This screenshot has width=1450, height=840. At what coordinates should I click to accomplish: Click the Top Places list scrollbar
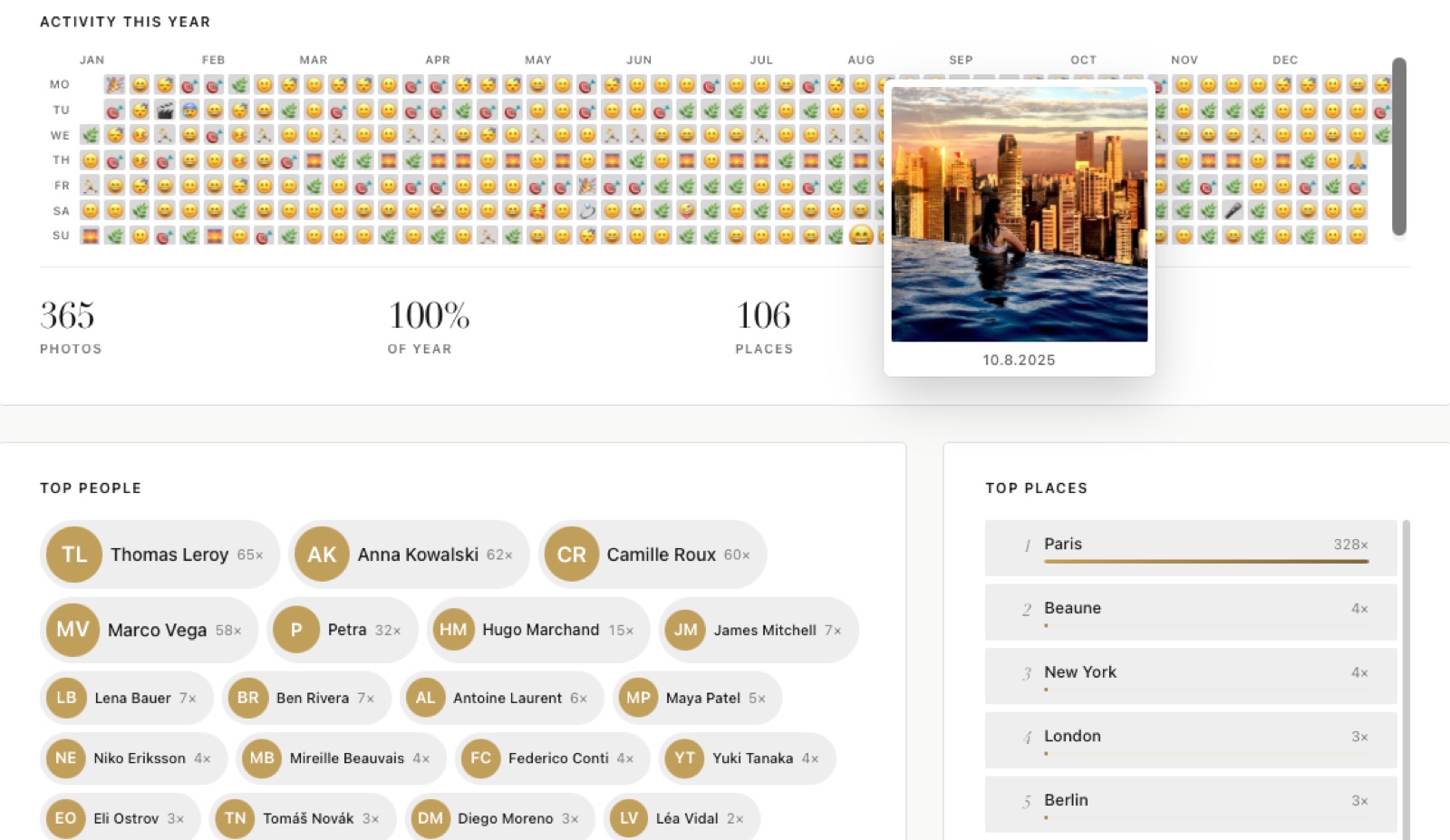click(1406, 680)
